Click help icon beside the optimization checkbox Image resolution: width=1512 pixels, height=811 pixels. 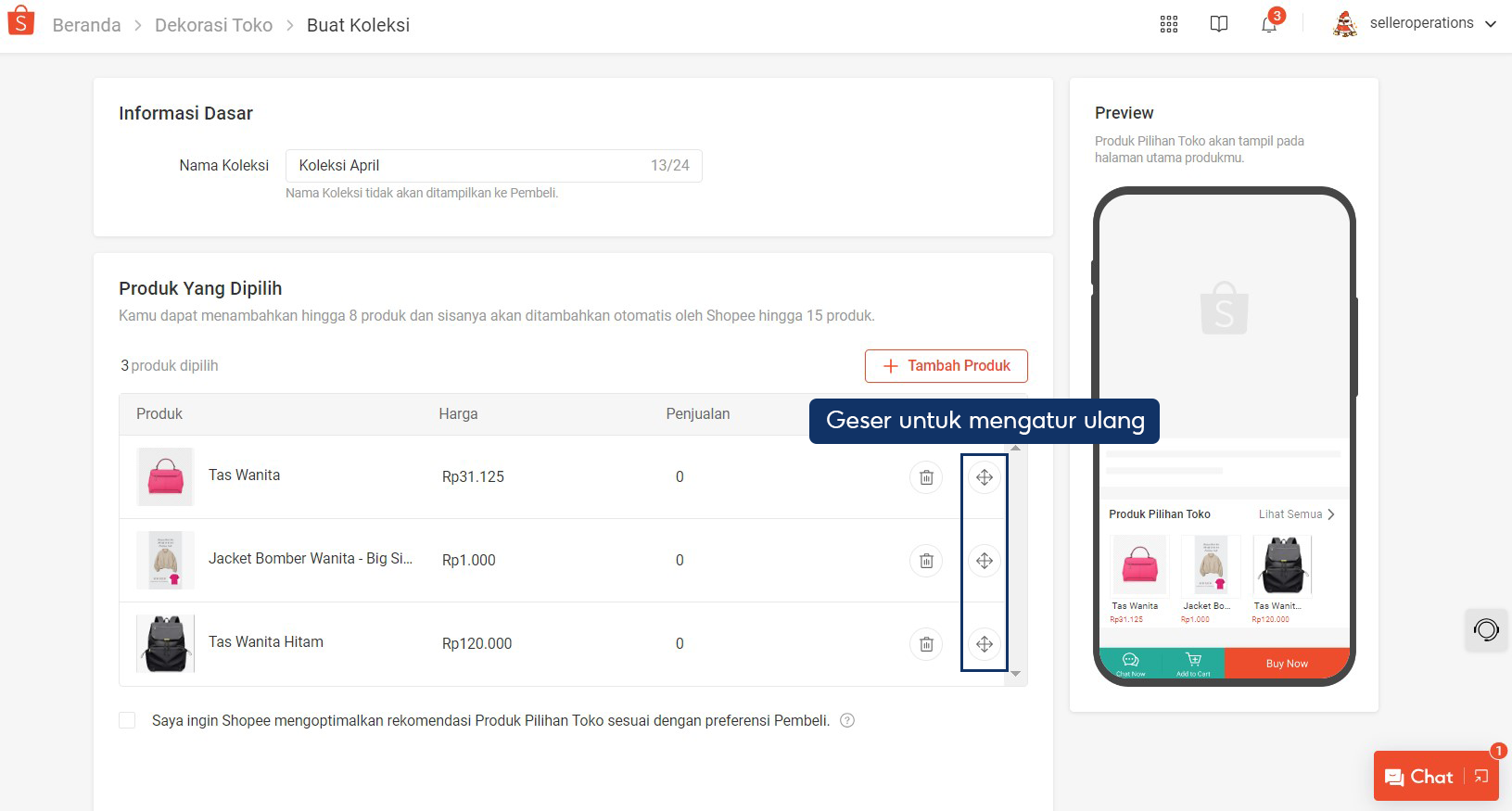pos(847,721)
